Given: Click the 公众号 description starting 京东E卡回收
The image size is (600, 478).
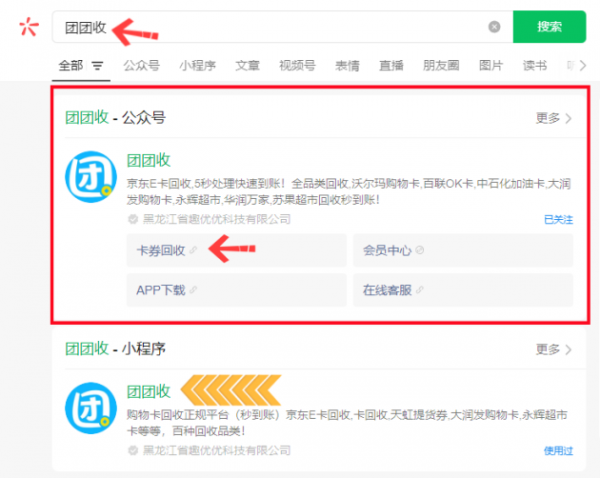Looking at the screenshot, I should [x=349, y=191].
